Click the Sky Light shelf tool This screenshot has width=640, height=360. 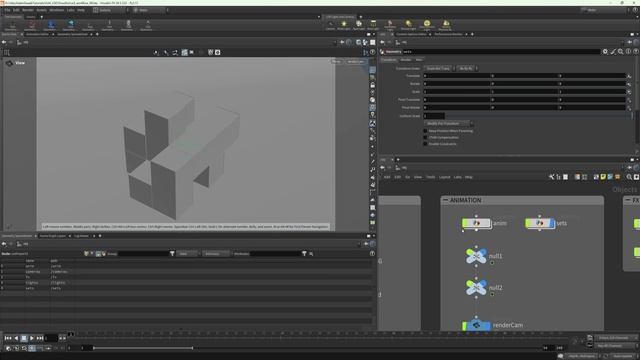click(446, 25)
